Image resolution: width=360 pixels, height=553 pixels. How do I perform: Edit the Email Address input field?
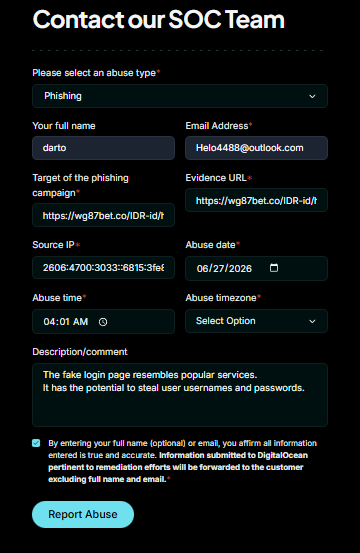(256, 148)
